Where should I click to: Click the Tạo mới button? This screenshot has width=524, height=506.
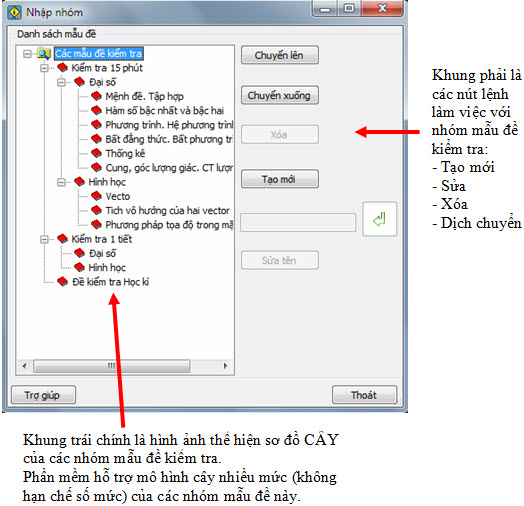pyautogui.click(x=280, y=179)
